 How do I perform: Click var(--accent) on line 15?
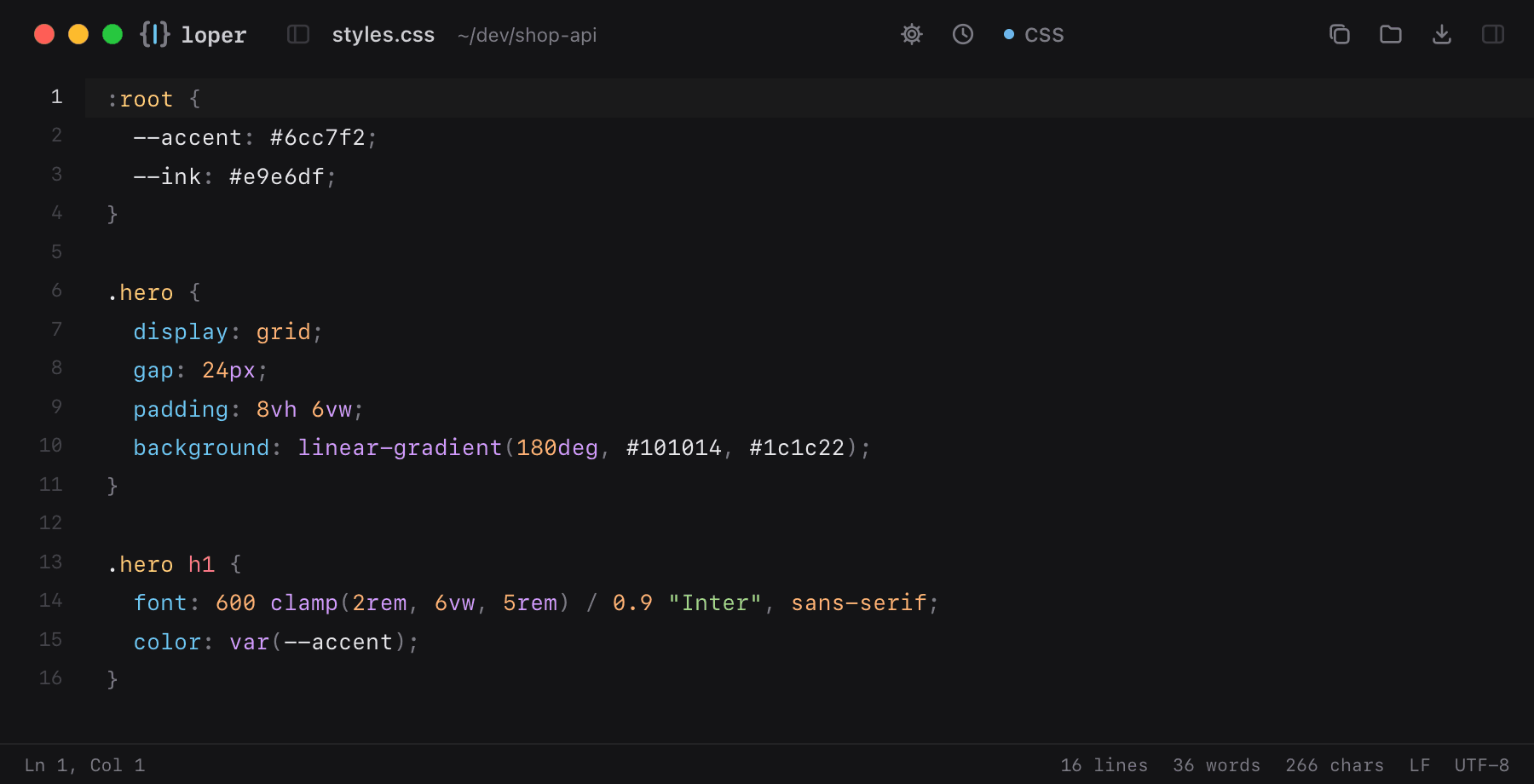click(318, 642)
